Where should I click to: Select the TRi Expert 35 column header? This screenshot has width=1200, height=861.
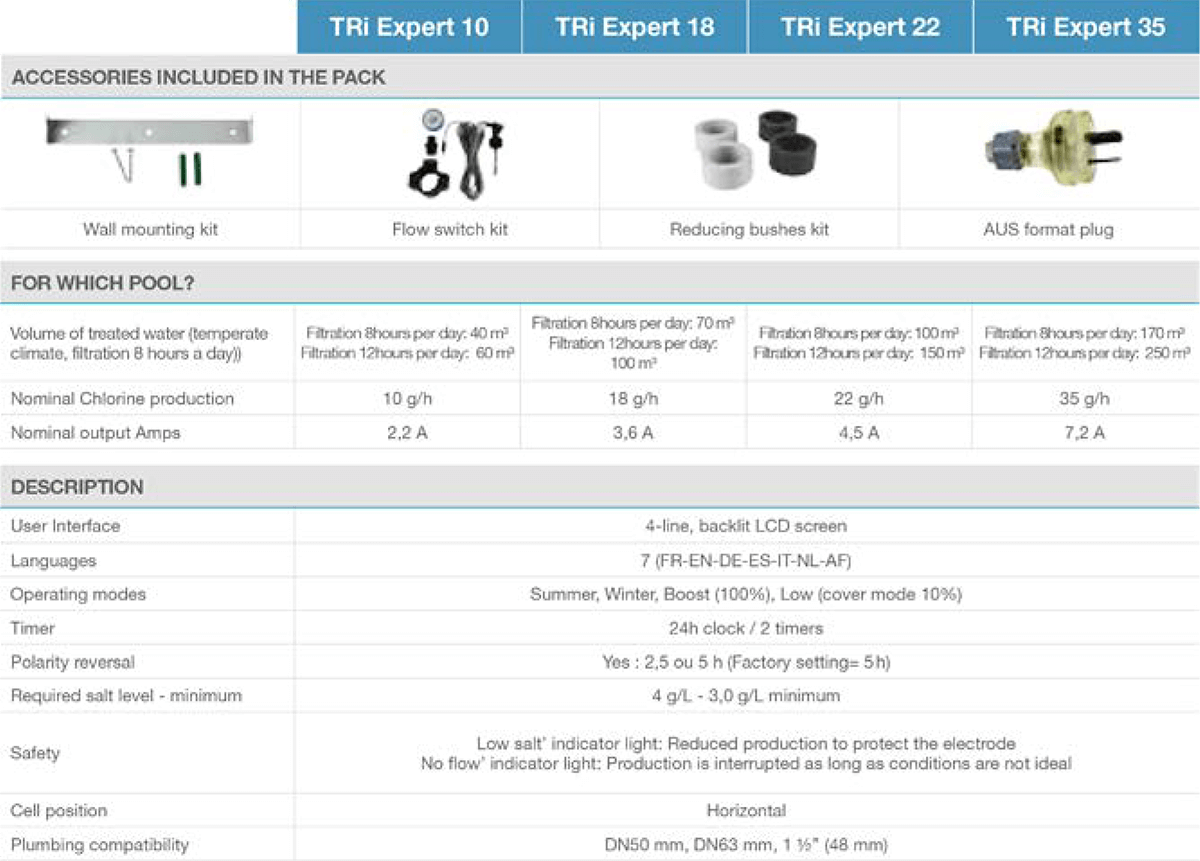(x=1086, y=27)
